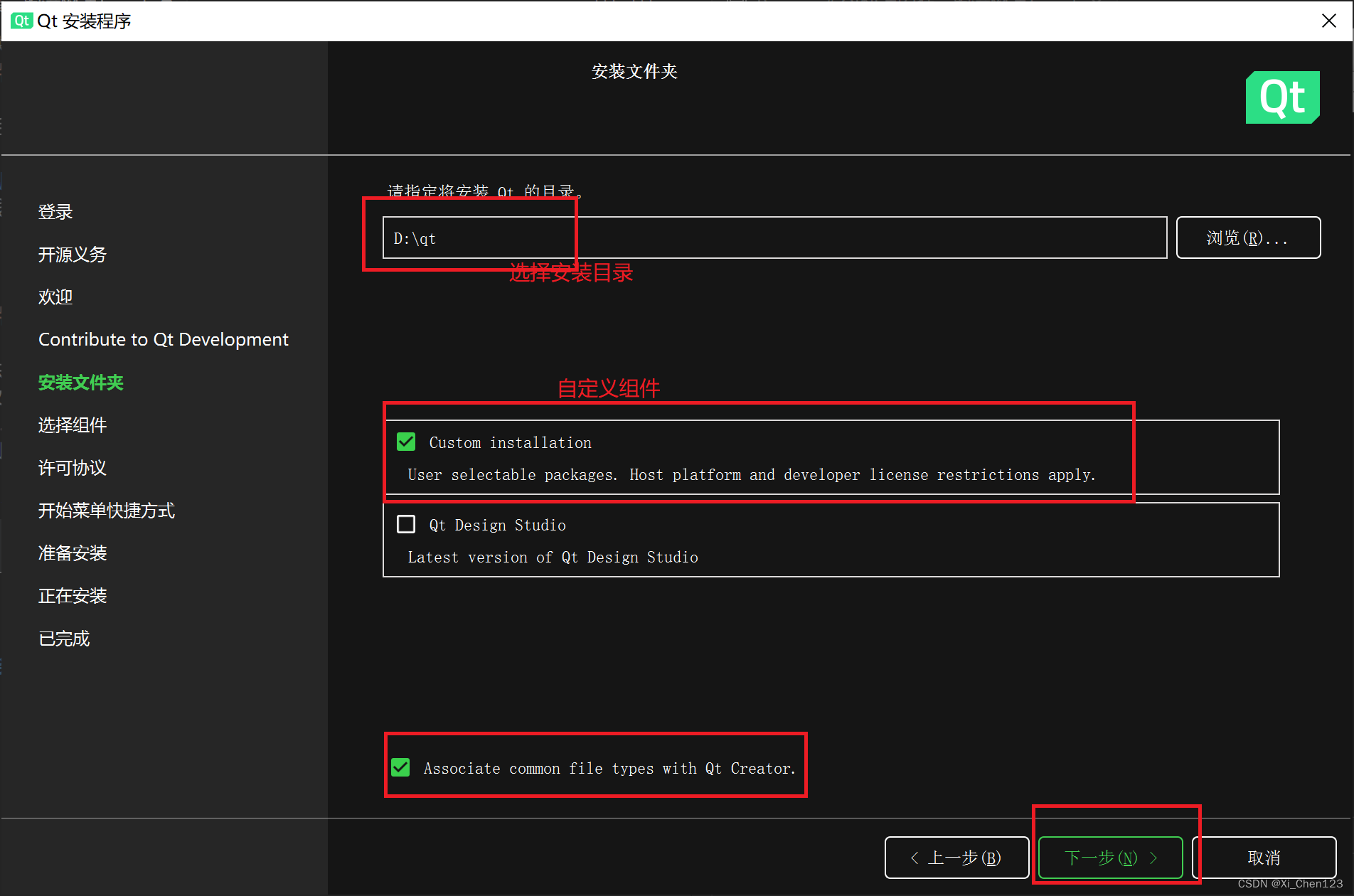The image size is (1354, 896).
Task: Select Contribute to Qt Development step
Action: point(164,339)
